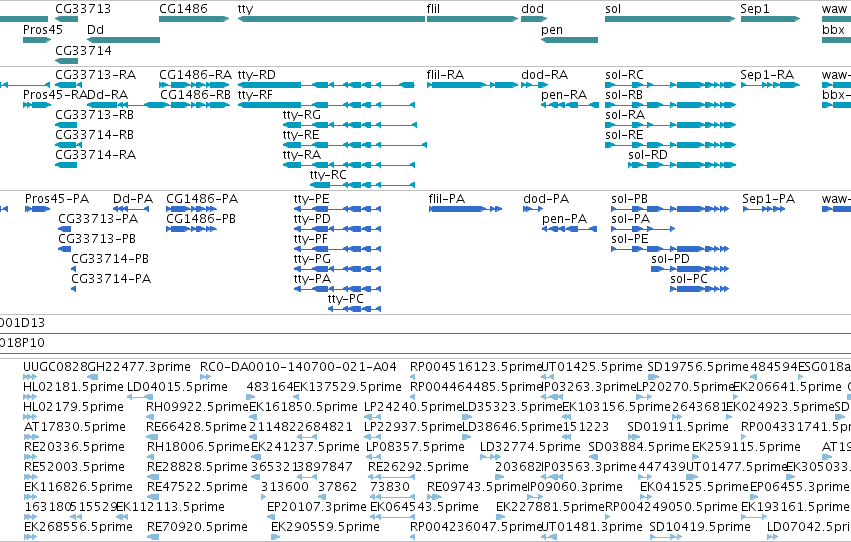The image size is (851, 542).
Task: Click the tty-RG transcript glyph
Action: click(x=350, y=125)
